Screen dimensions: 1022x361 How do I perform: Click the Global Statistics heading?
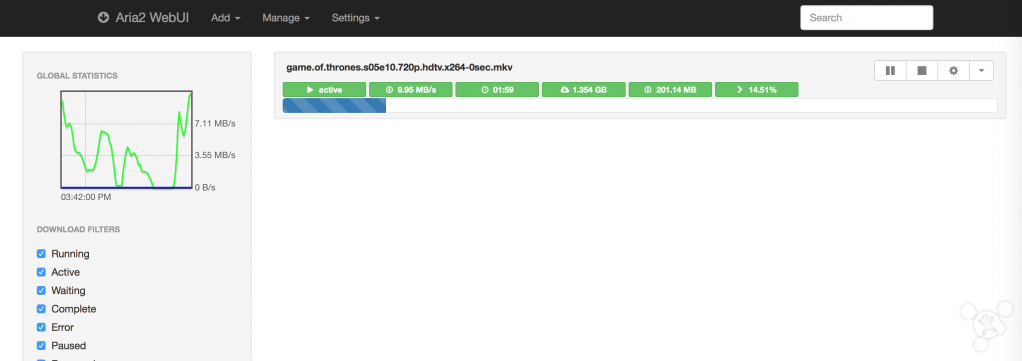click(77, 76)
